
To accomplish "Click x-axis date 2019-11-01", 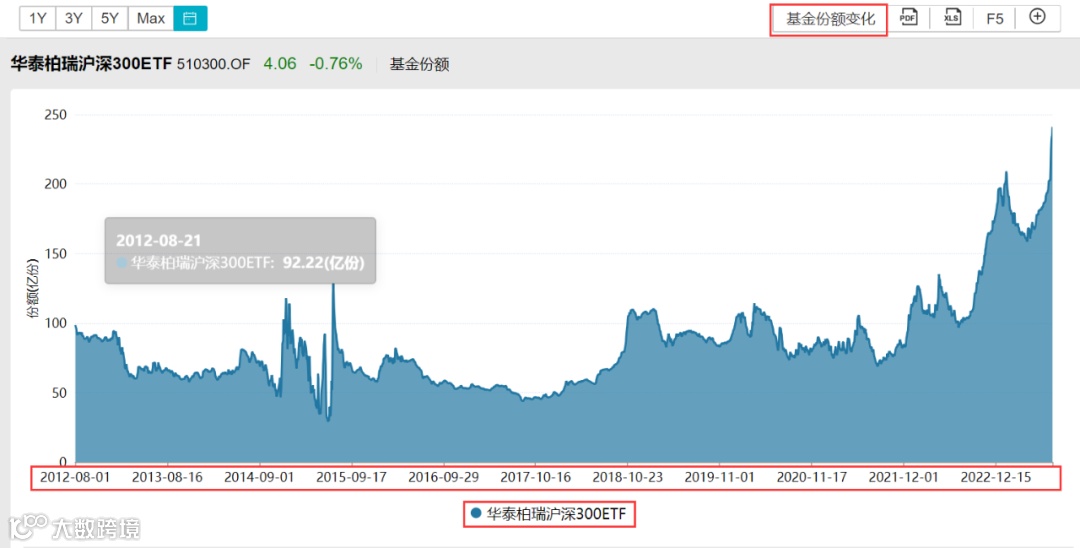I will [720, 477].
